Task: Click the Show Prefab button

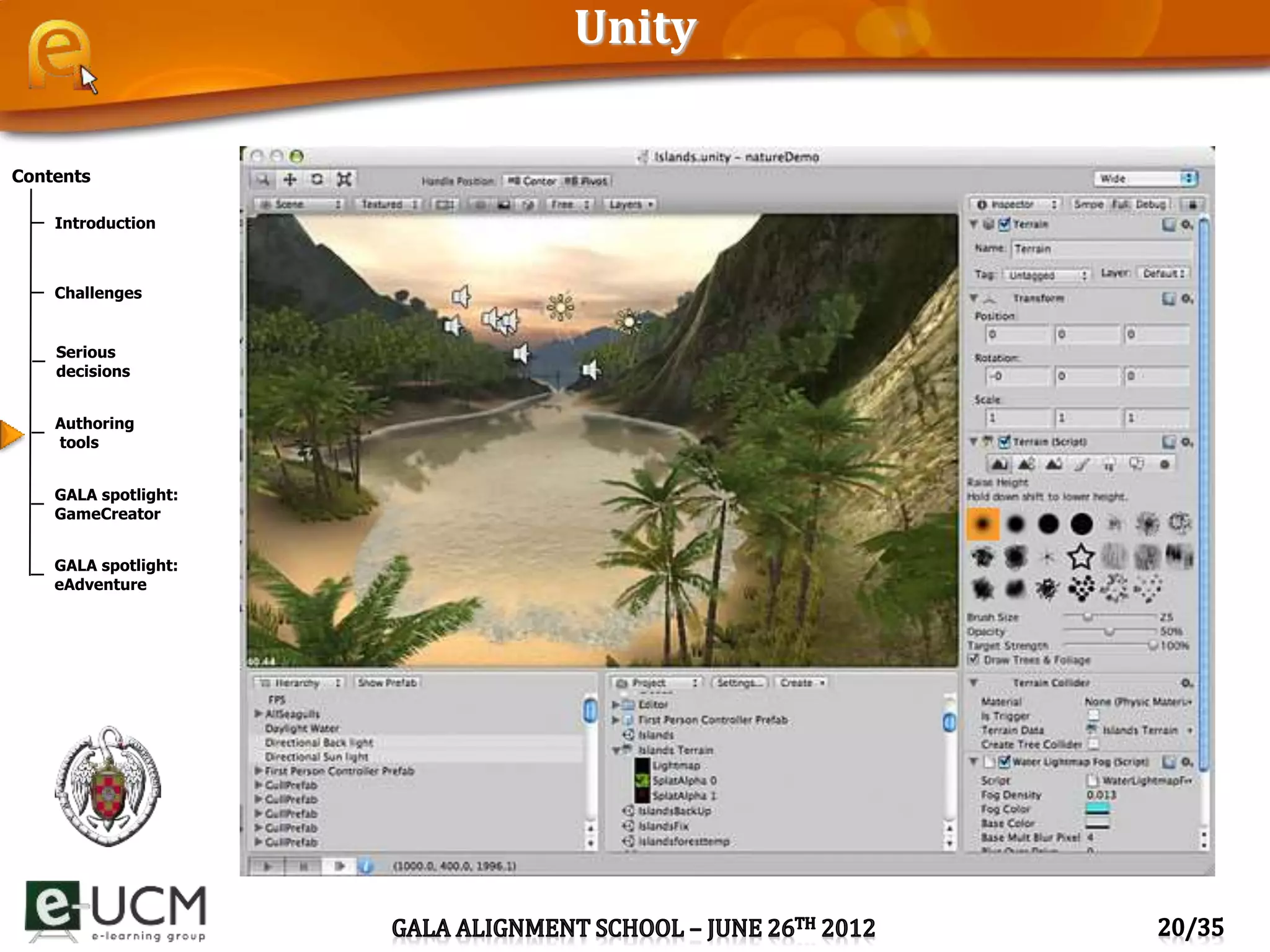Action: click(388, 682)
